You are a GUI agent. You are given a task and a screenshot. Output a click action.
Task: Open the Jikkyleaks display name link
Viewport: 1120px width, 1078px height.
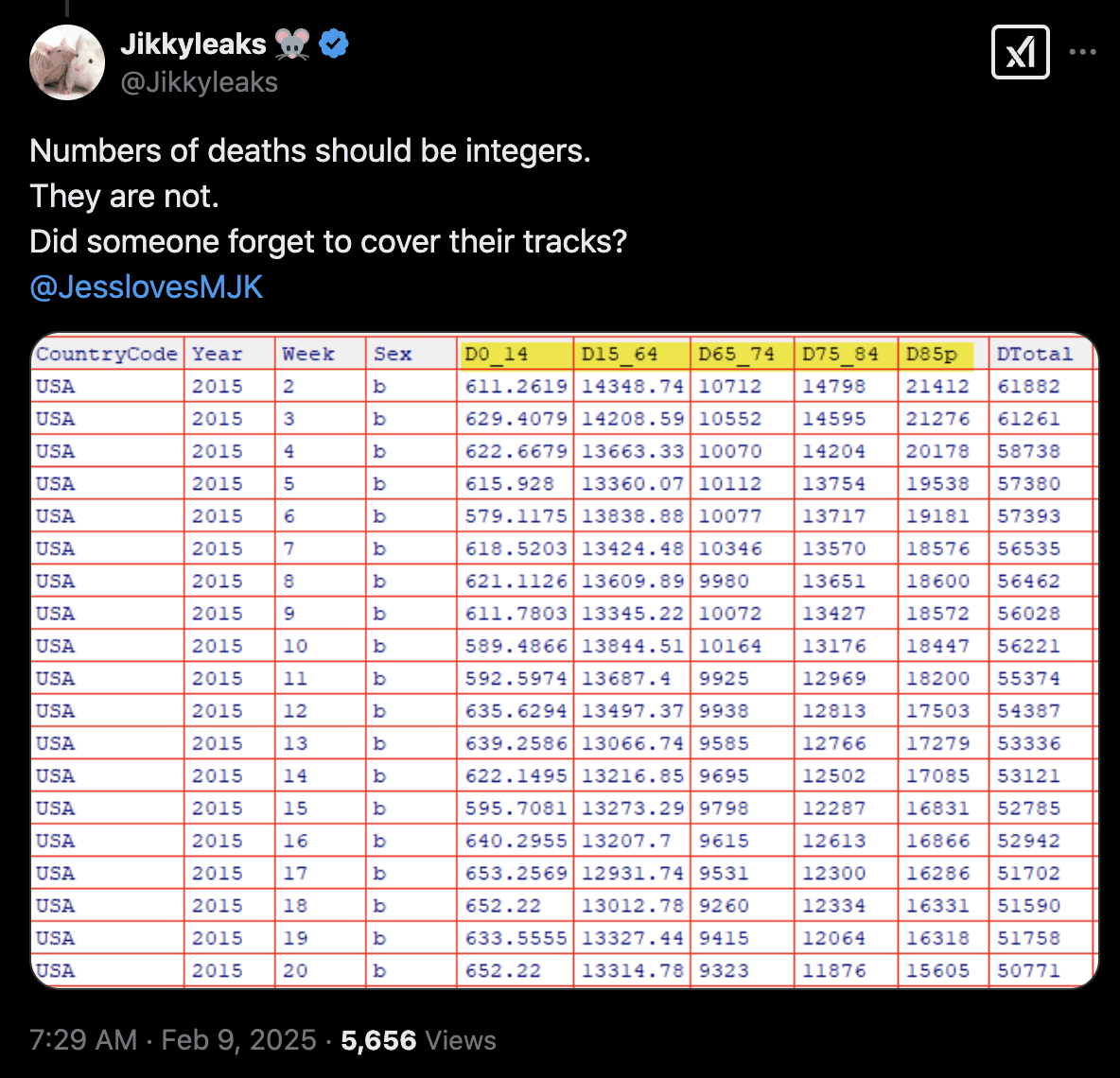tap(194, 43)
